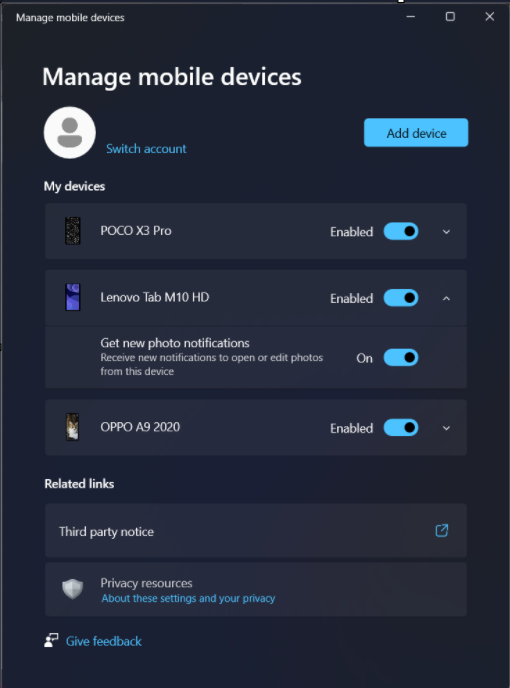510x688 pixels.
Task: Expand the POCO X3 Pro options chevron
Action: 446,232
